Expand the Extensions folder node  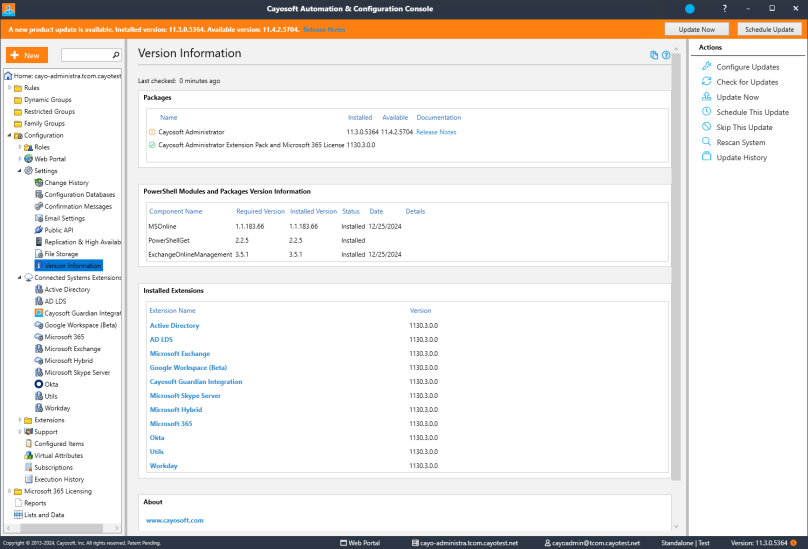coord(20,420)
